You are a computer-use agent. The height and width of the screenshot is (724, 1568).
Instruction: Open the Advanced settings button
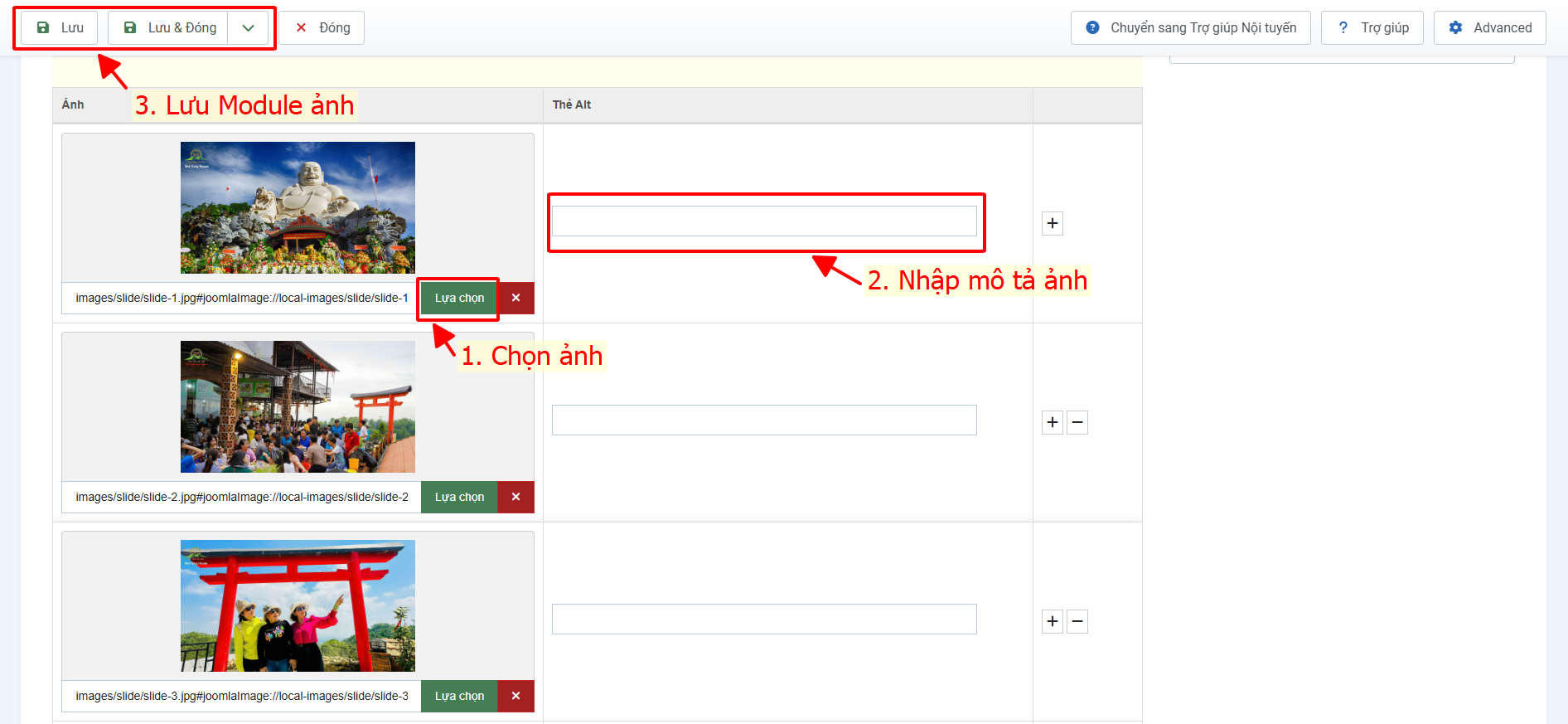click(1489, 27)
